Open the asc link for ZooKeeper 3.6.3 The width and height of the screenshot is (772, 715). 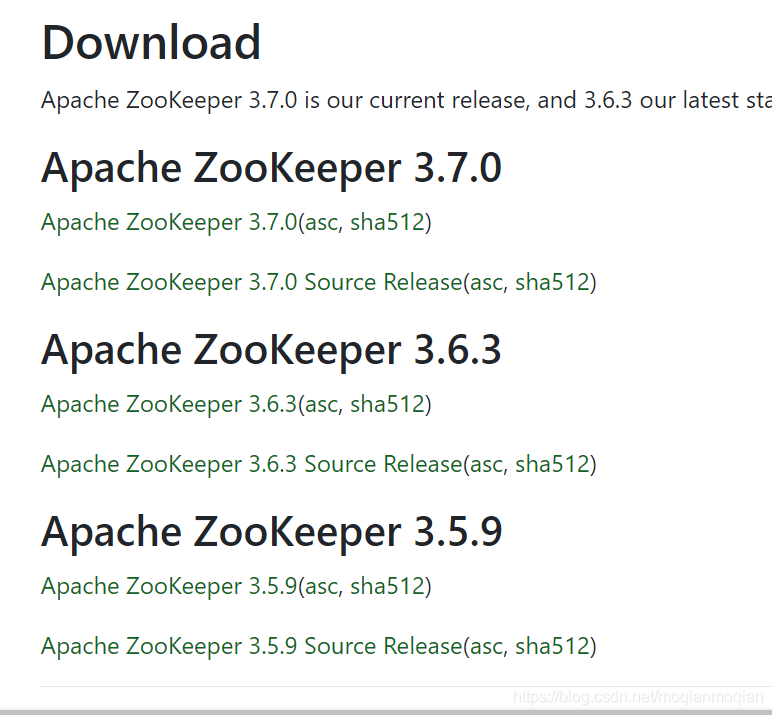pyautogui.click(x=321, y=404)
